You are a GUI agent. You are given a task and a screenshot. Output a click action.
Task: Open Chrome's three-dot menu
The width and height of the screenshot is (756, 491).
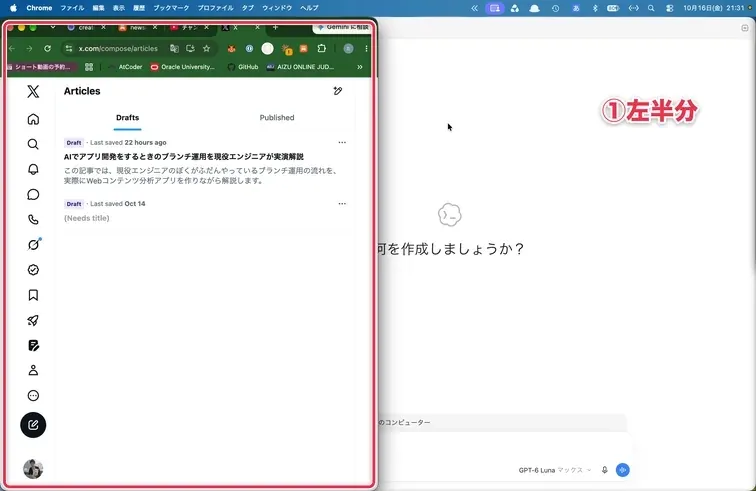point(366,48)
